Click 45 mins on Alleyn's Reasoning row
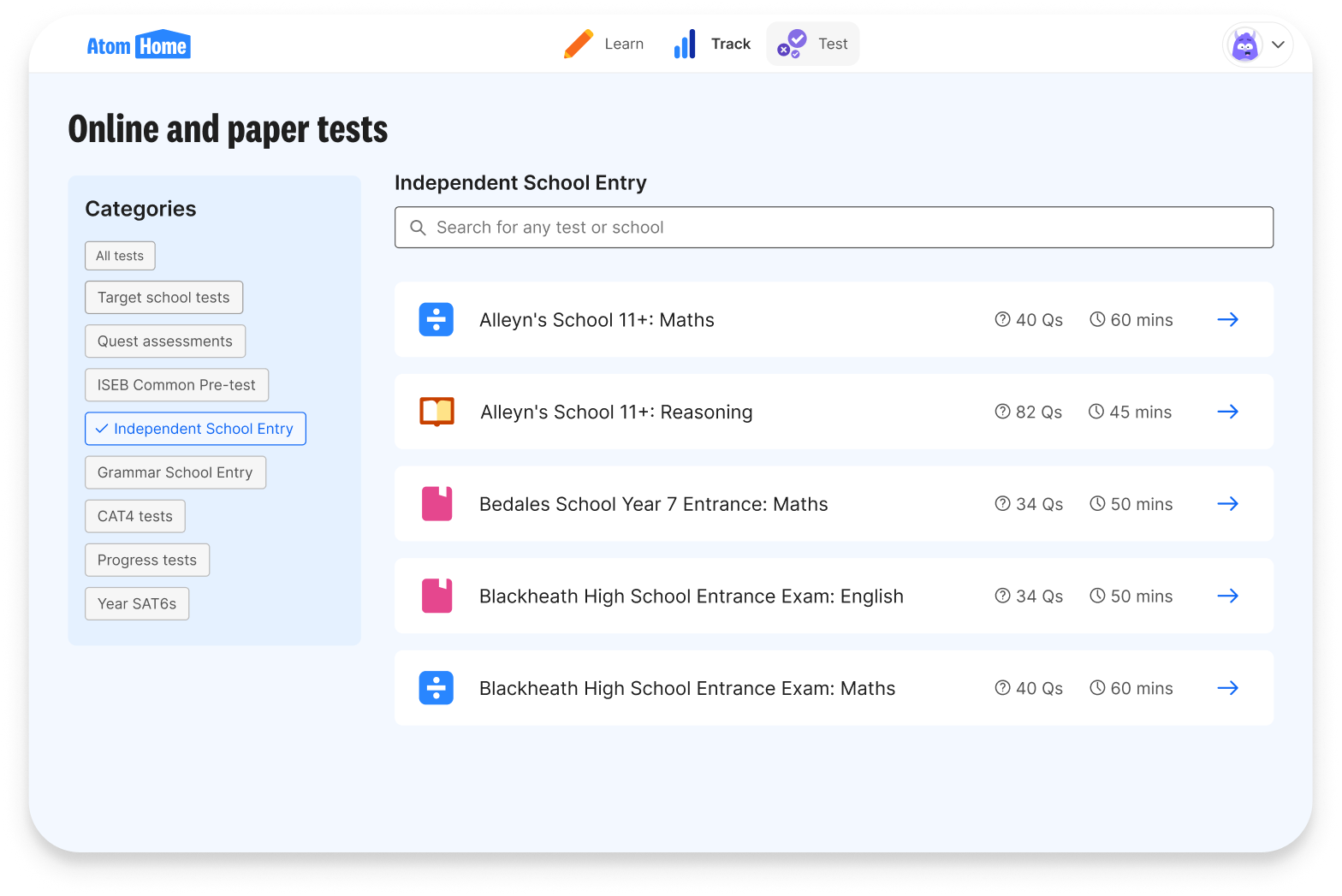Viewport: 1342px width, 896px height. pyautogui.click(x=1130, y=412)
